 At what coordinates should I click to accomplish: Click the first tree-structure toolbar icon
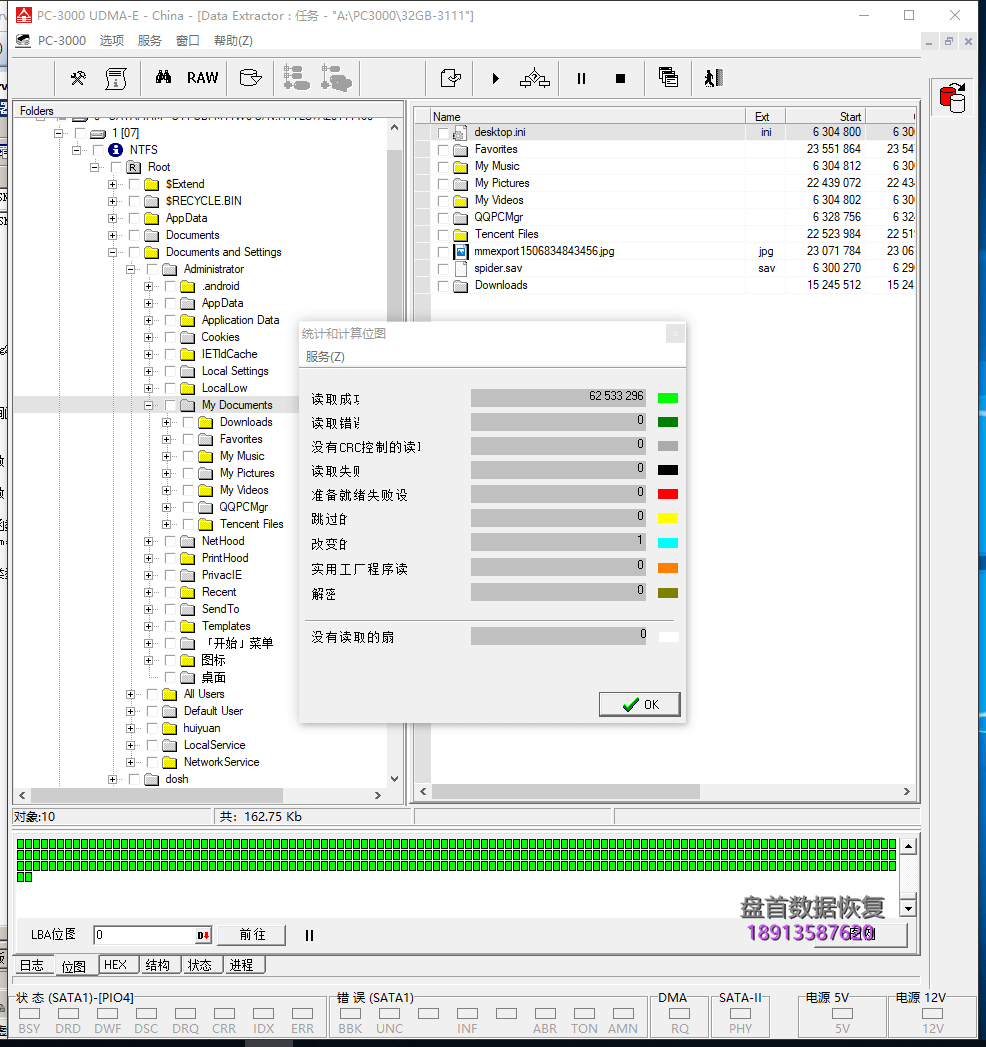[x=296, y=77]
